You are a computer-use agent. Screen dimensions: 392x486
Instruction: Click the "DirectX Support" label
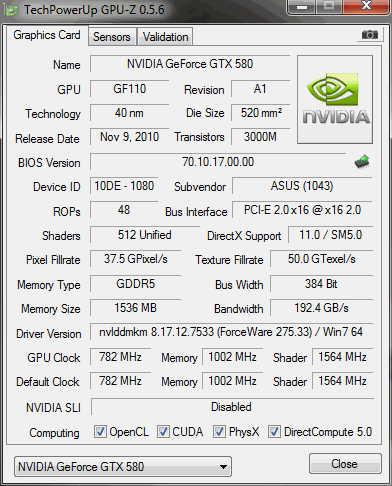click(x=244, y=236)
